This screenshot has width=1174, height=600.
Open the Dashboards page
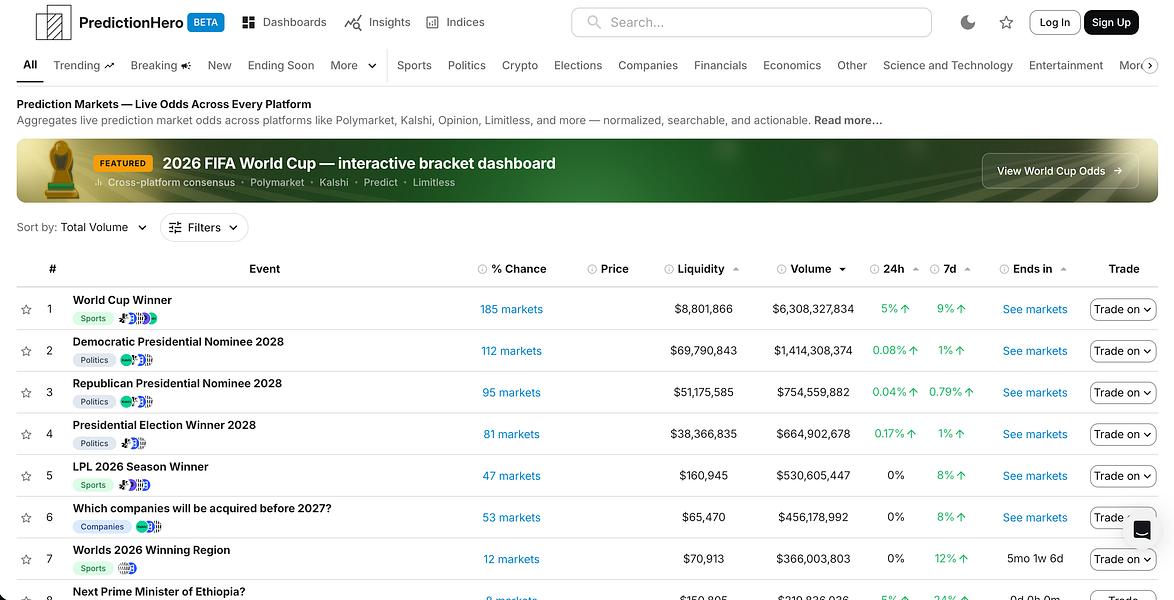click(285, 22)
